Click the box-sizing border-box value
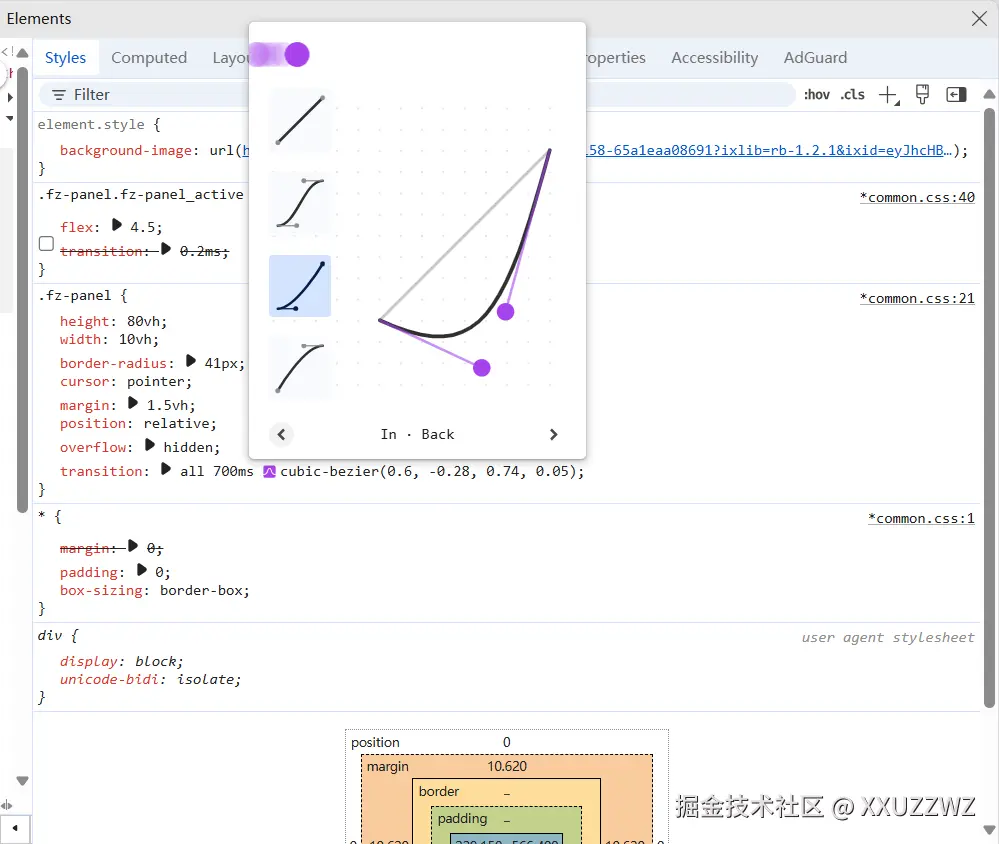 tap(201, 590)
